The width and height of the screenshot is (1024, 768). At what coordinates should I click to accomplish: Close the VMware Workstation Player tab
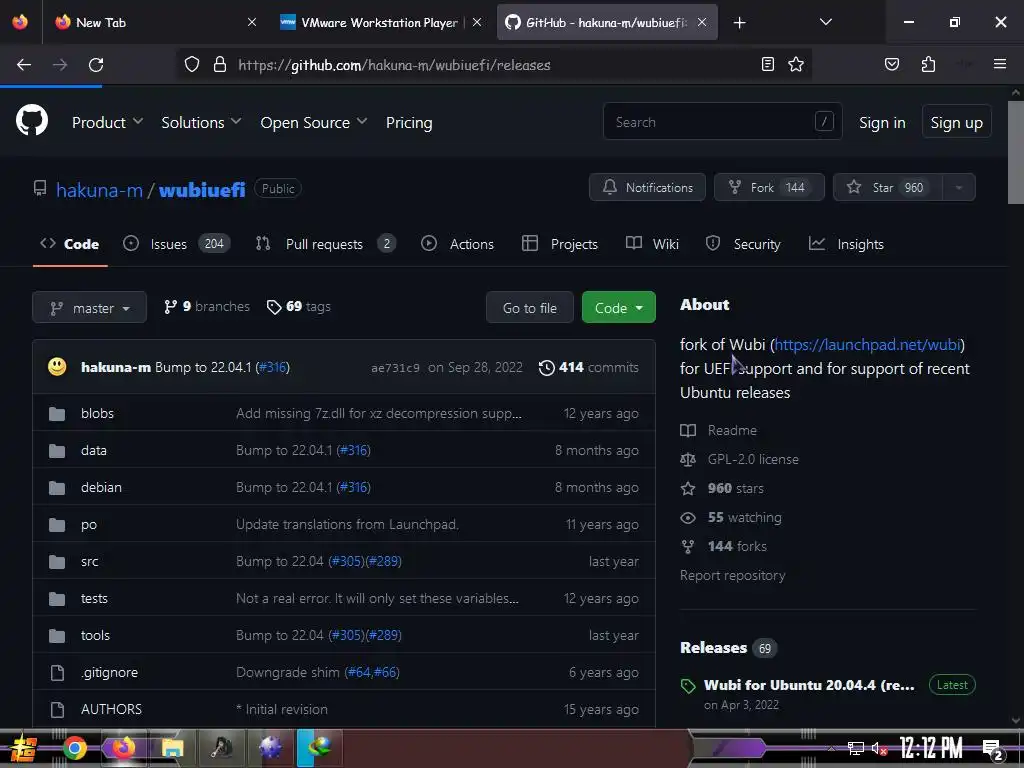pyautogui.click(x=477, y=22)
